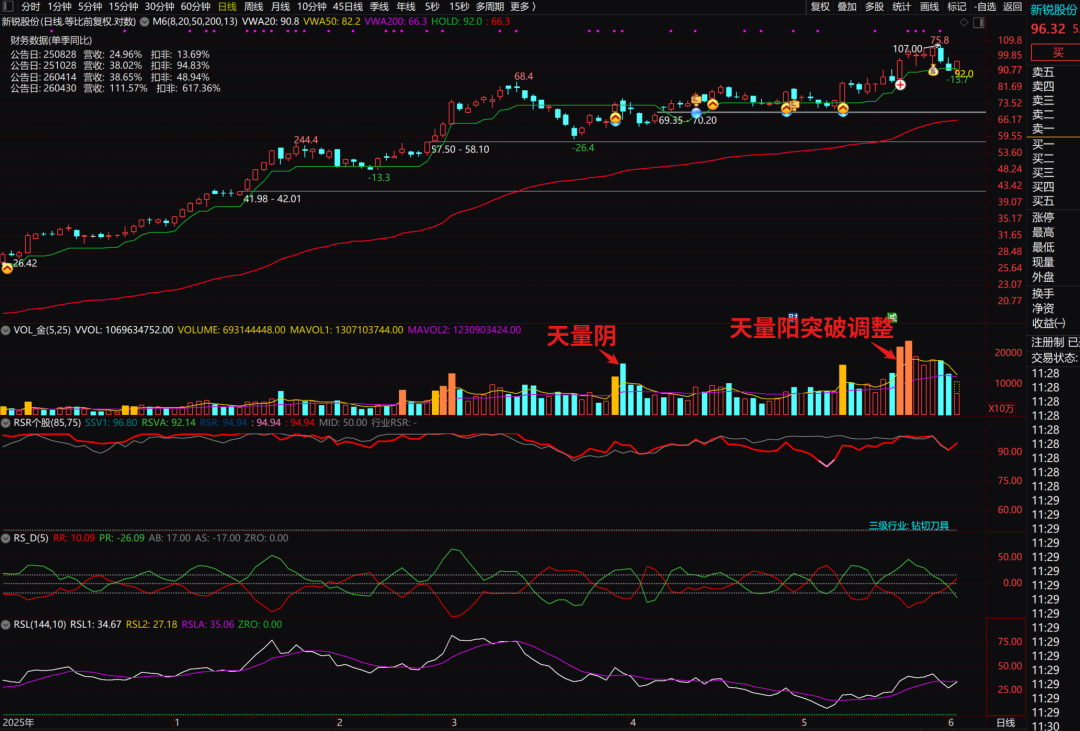Select the 15秒 period tab
The image size is (1080, 731).
[459, 6]
